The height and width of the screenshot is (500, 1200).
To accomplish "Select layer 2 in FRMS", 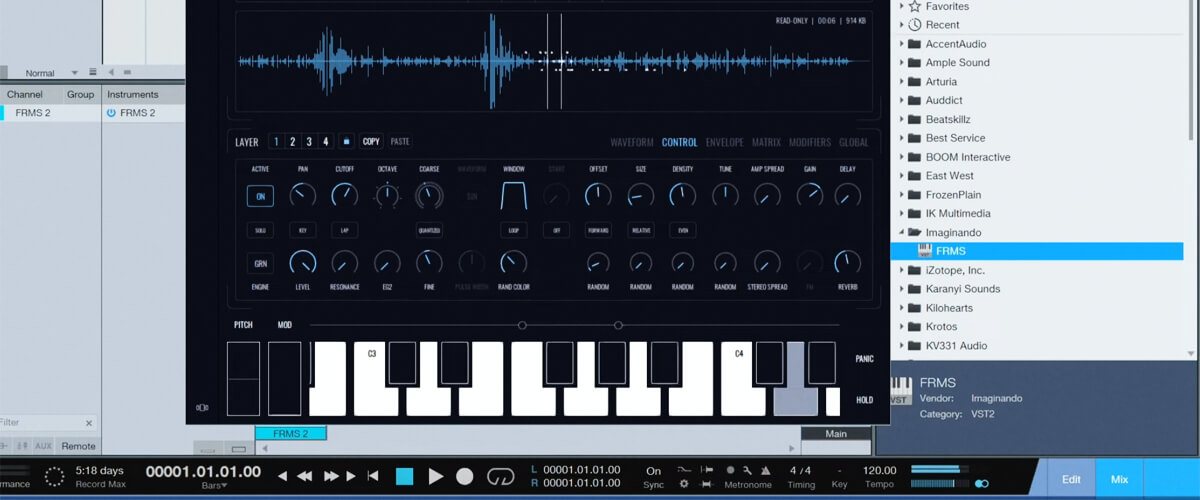I will point(292,141).
